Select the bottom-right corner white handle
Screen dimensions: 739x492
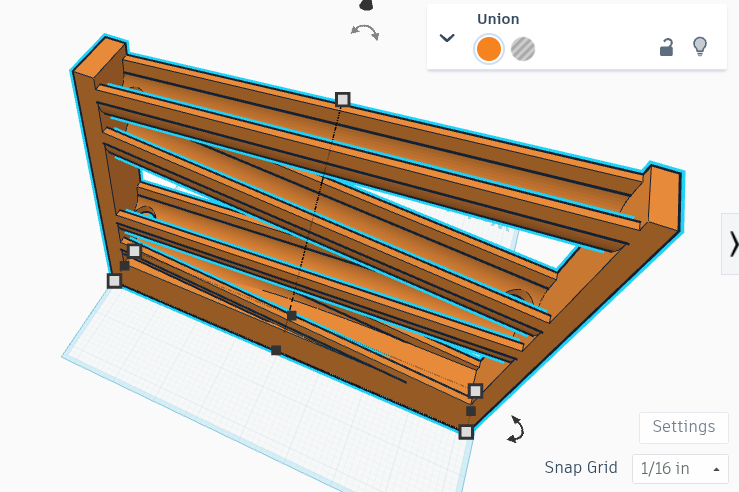click(x=466, y=432)
